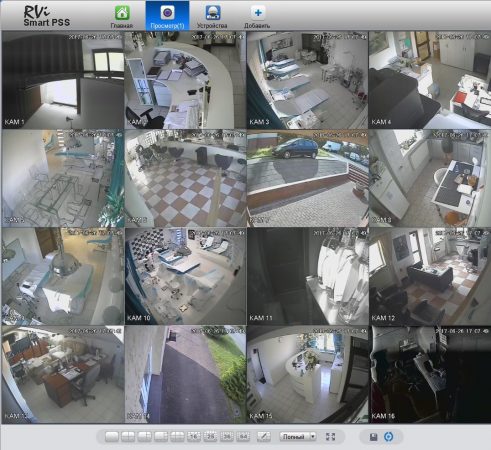491x450 pixels.
Task: Open the Главная home tab
Action: click(x=122, y=16)
